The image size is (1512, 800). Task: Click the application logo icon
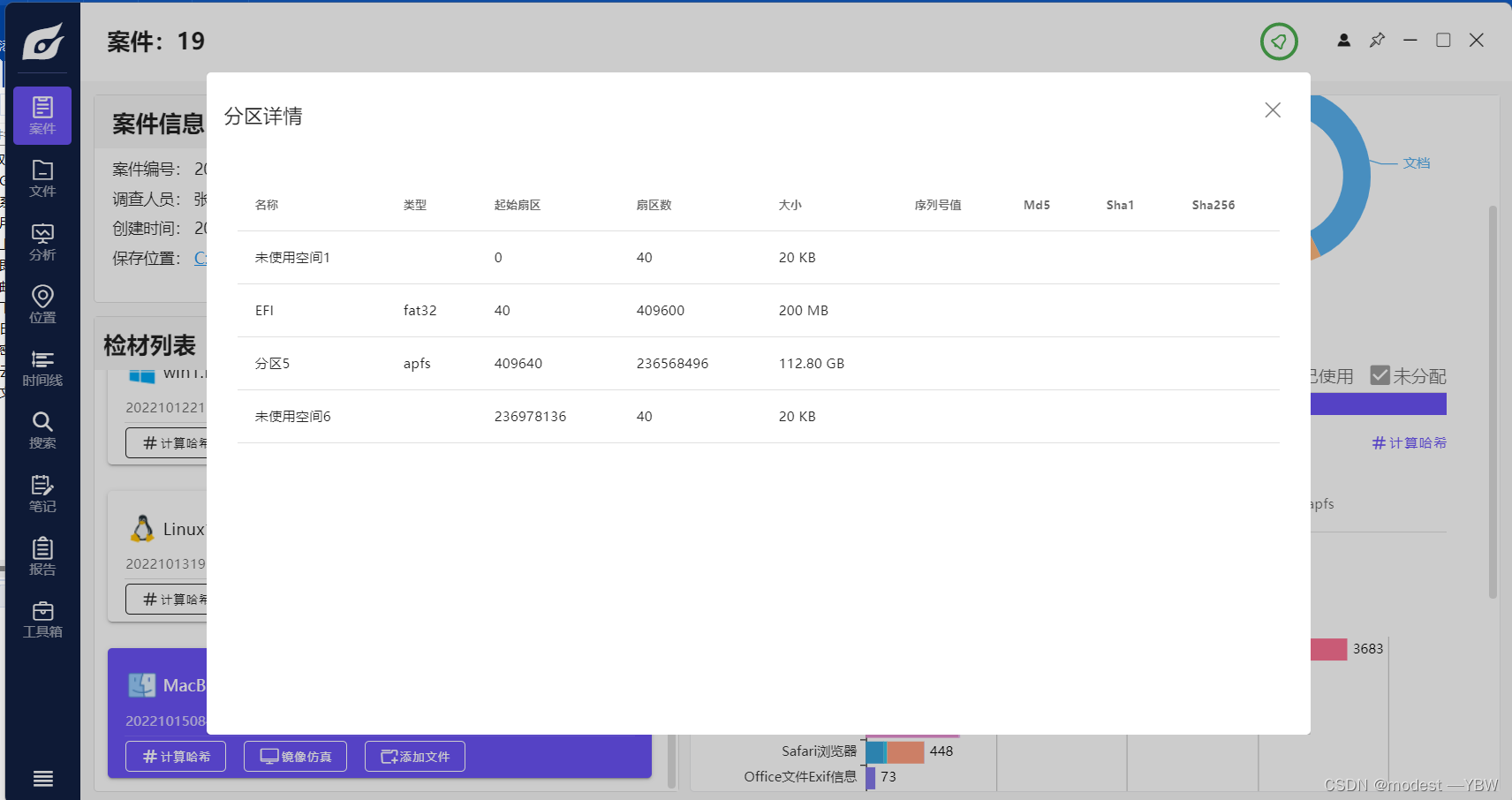click(42, 41)
